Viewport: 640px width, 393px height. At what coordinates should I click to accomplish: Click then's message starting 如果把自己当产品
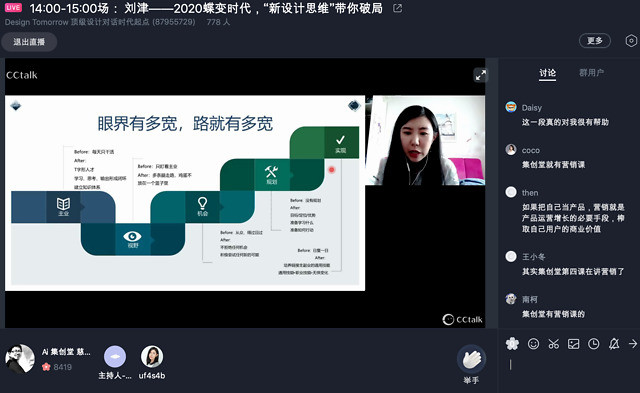coord(573,218)
